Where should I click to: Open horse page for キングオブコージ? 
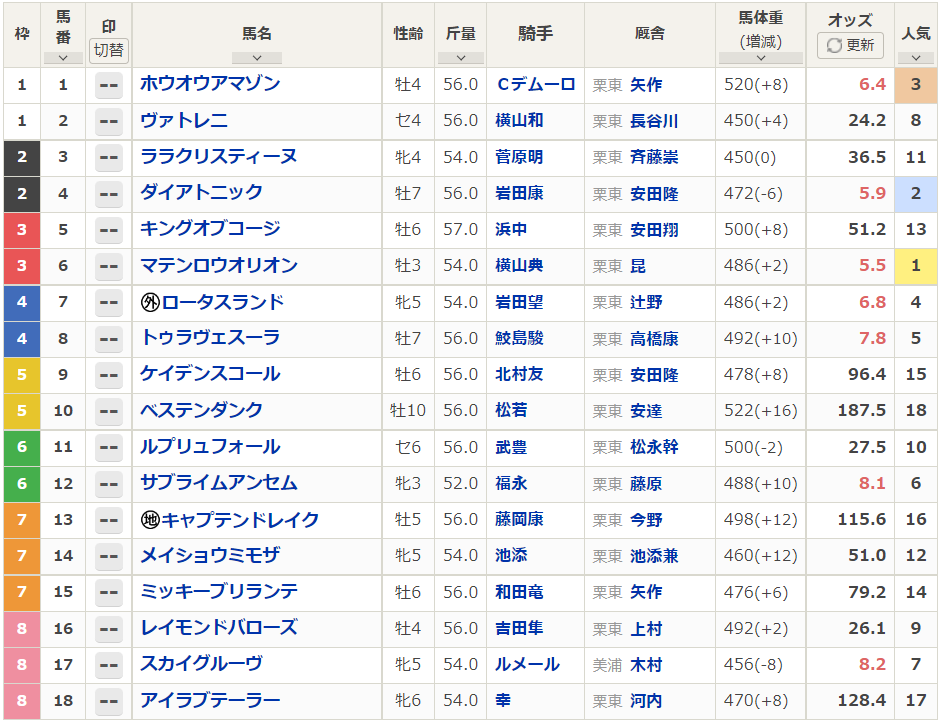(x=210, y=229)
